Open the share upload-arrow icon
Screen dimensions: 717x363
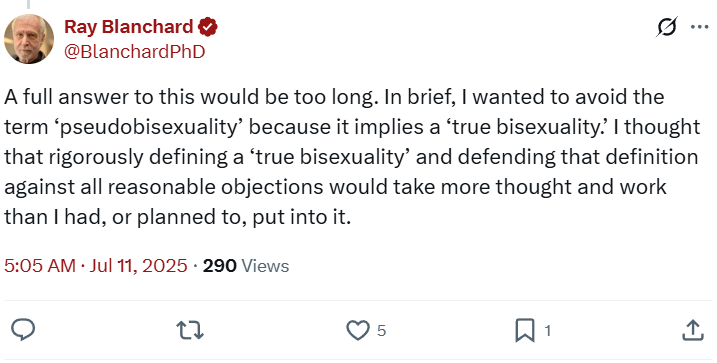693,330
